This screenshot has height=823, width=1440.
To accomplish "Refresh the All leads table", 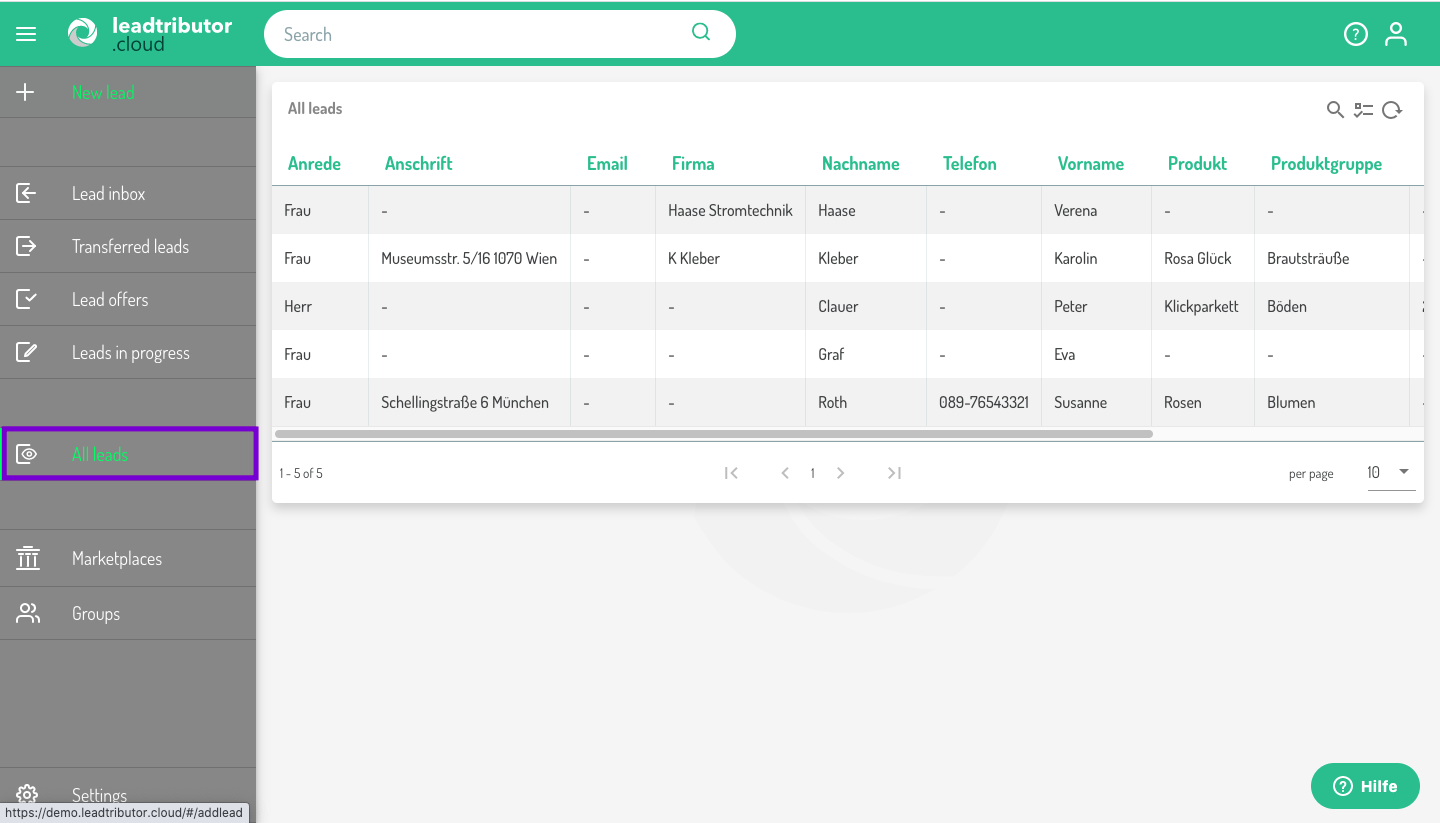I will coord(1392,110).
